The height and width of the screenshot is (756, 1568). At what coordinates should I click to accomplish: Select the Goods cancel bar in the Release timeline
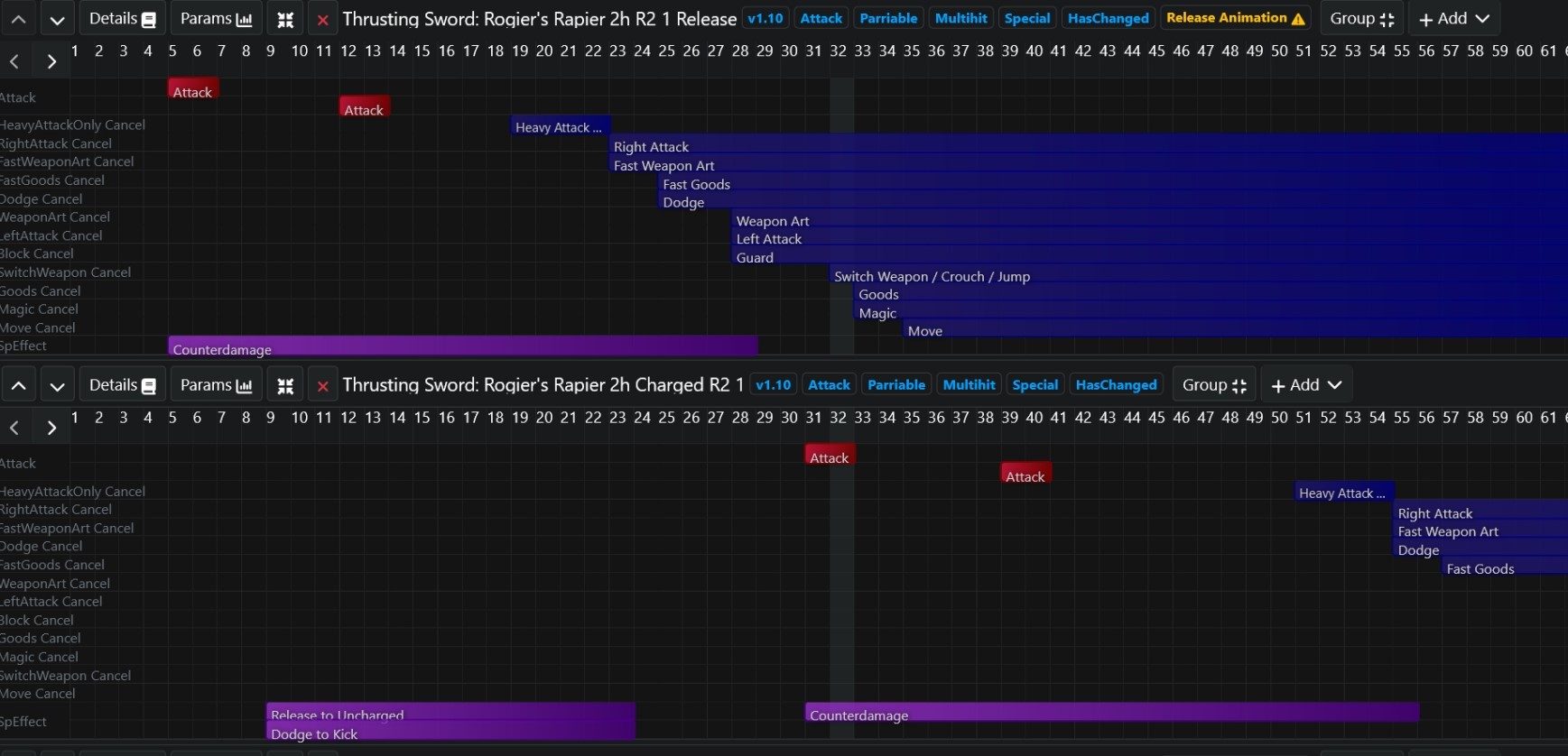pos(1211,292)
